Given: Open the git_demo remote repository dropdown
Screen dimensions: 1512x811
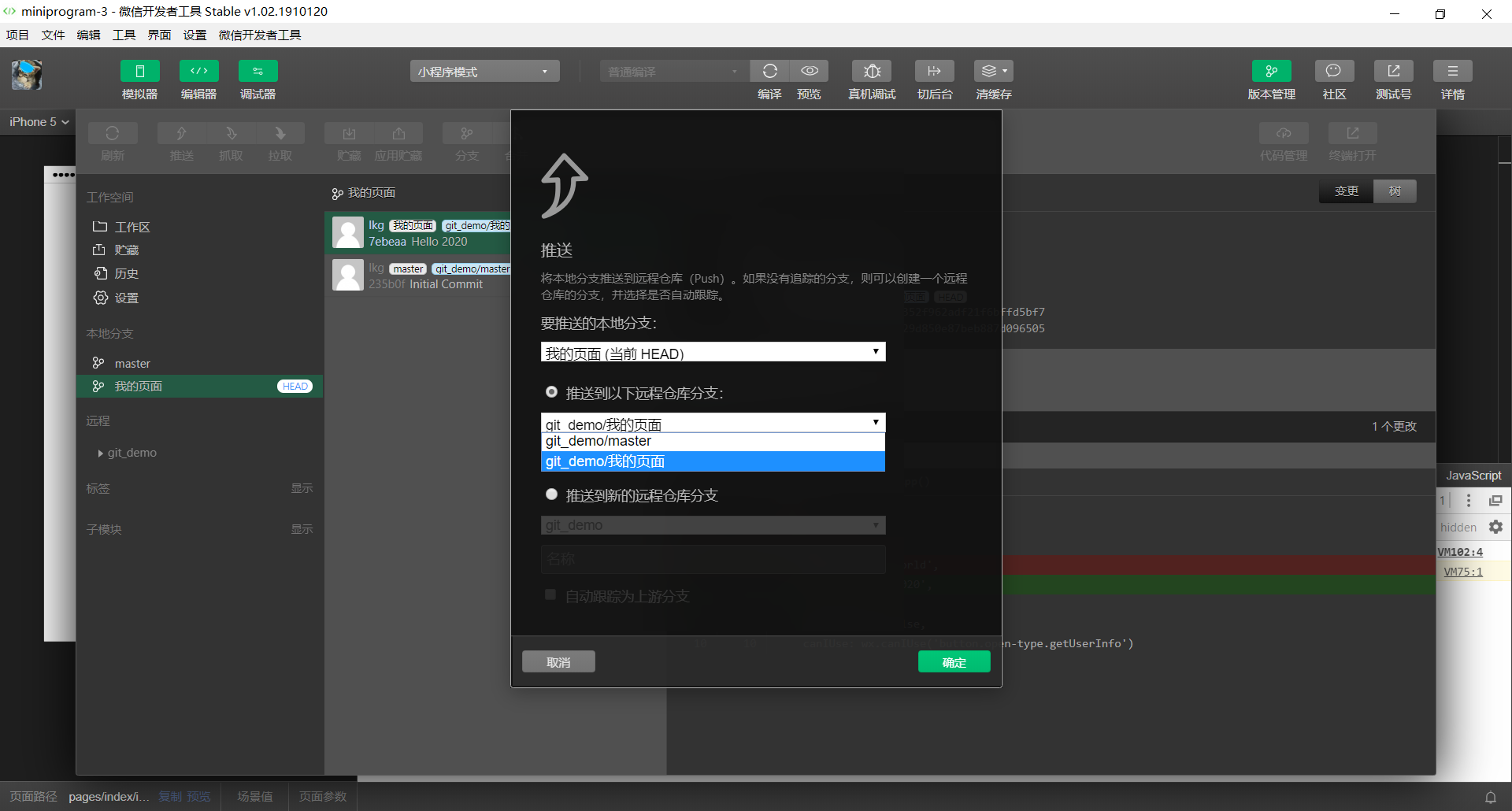Looking at the screenshot, I should (x=713, y=525).
